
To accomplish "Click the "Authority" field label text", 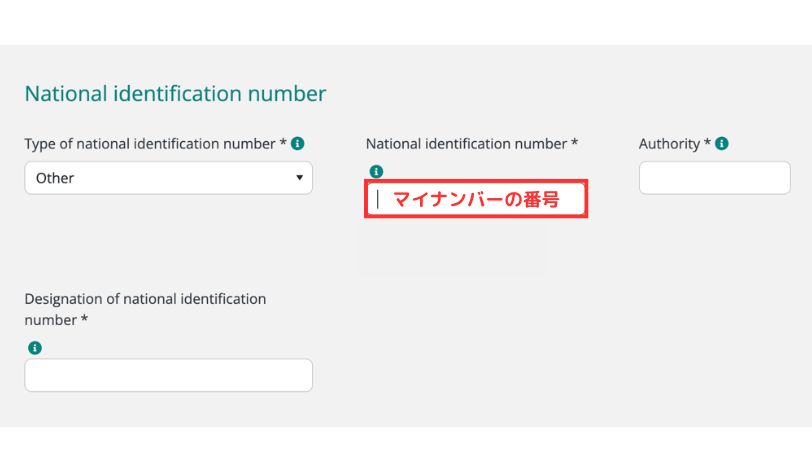I will coord(669,144).
